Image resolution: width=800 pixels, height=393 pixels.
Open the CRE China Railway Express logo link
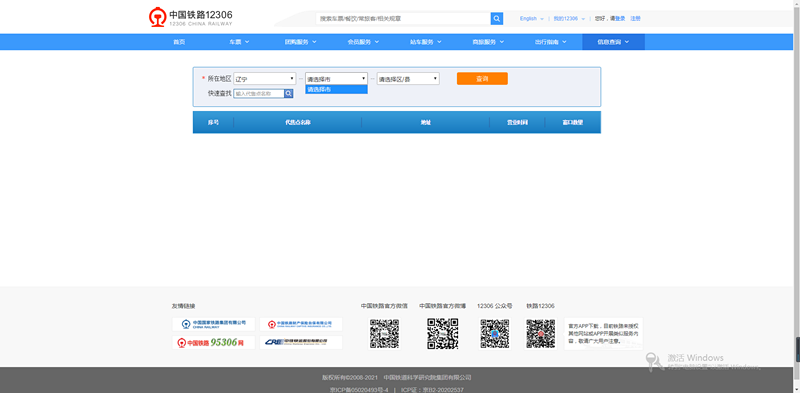tap(301, 342)
